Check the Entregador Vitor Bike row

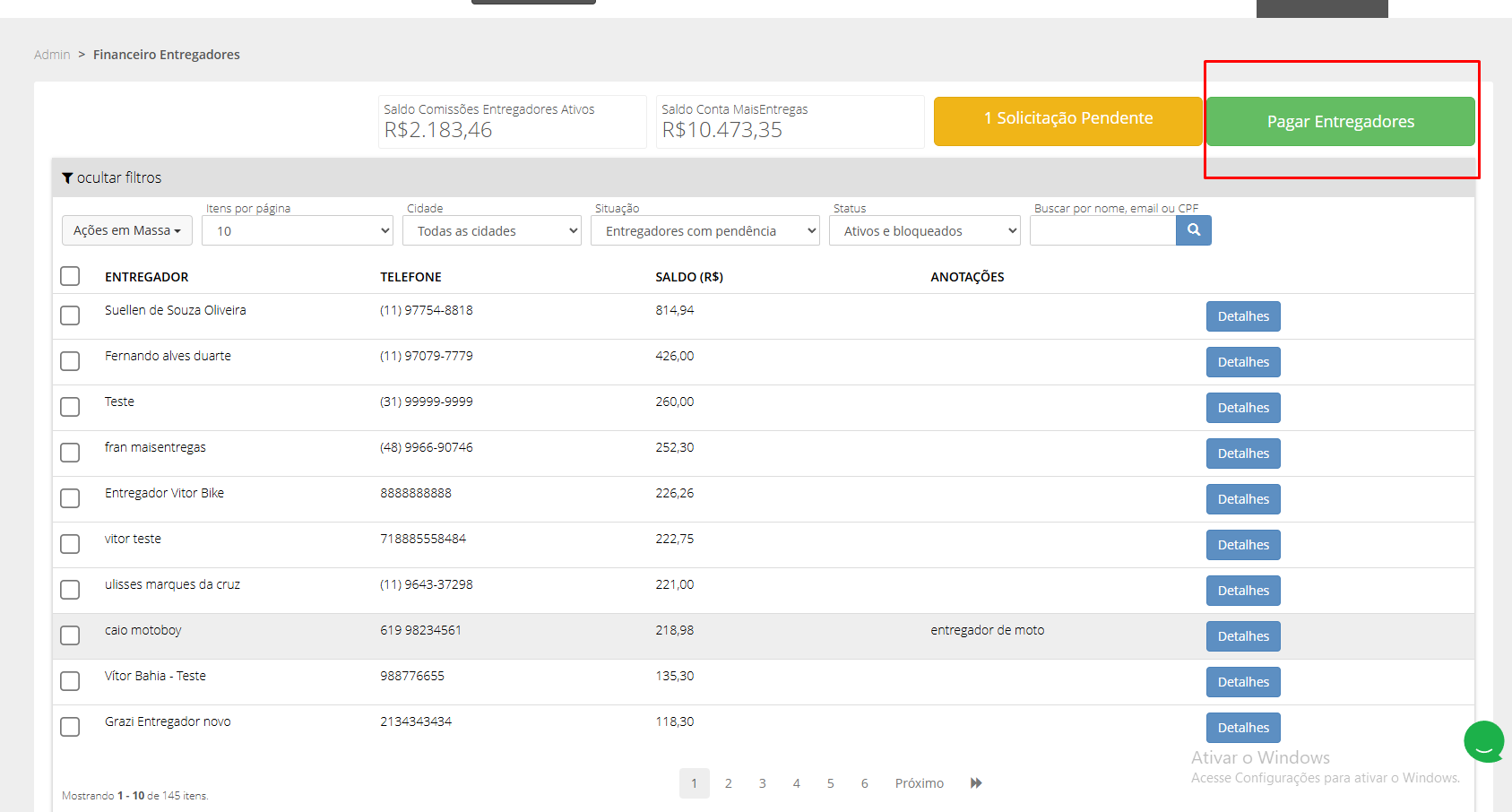[70, 498]
